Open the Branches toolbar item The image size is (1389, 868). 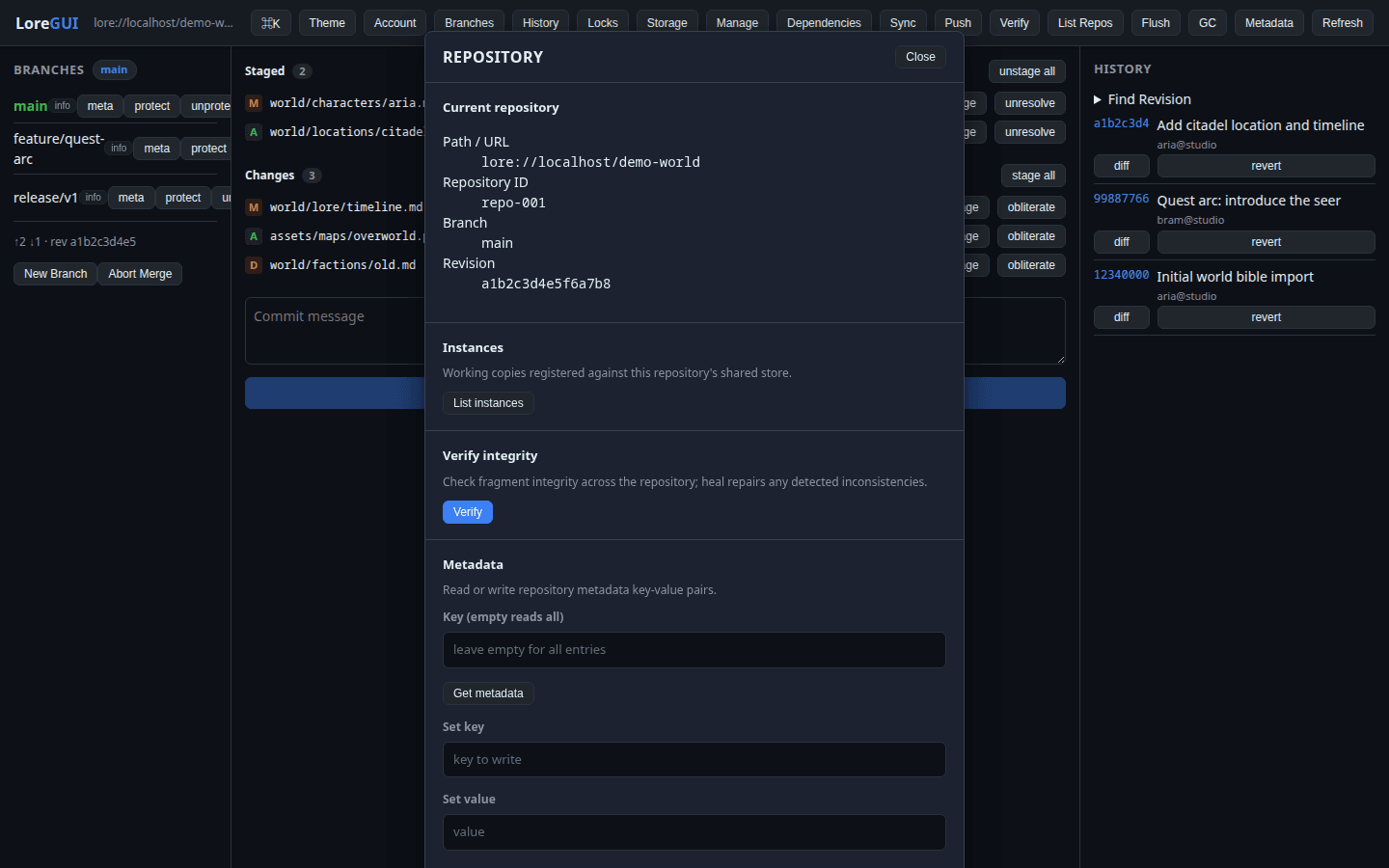click(470, 23)
